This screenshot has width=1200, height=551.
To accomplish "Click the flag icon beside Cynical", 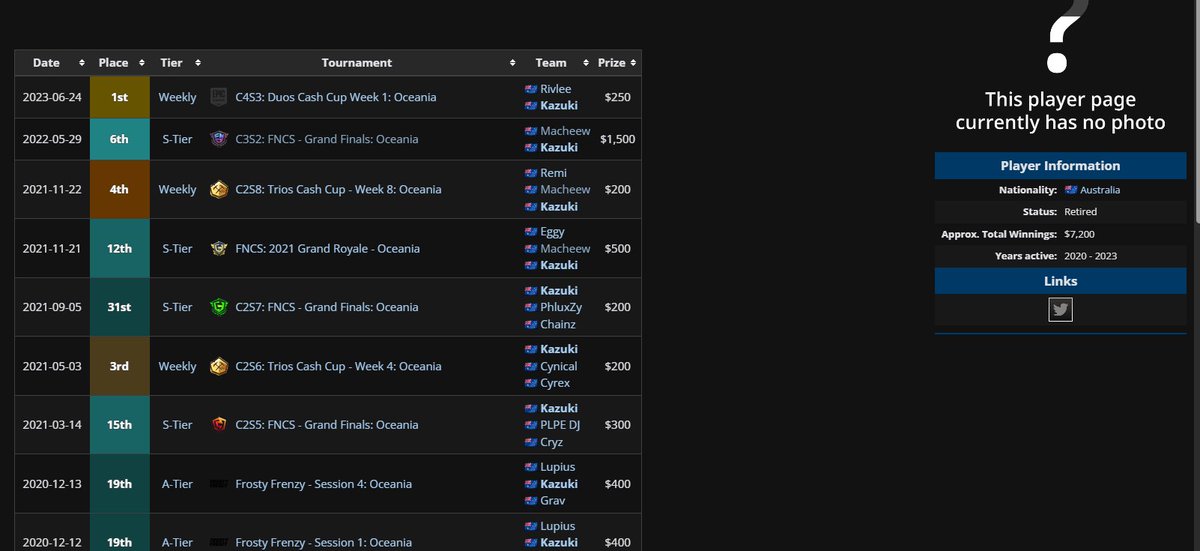I will tap(531, 366).
